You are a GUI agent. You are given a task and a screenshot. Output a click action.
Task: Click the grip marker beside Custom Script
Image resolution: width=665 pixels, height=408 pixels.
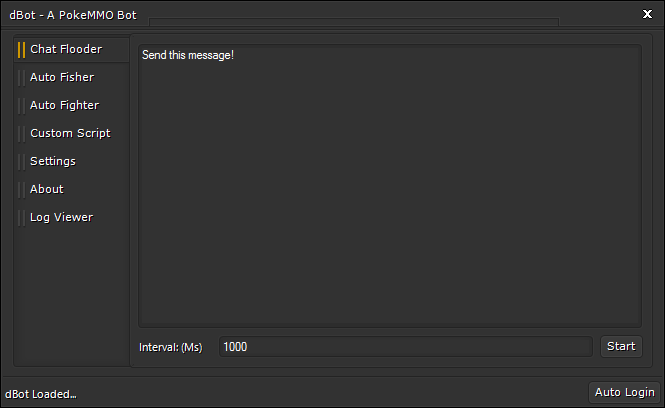(x=22, y=134)
